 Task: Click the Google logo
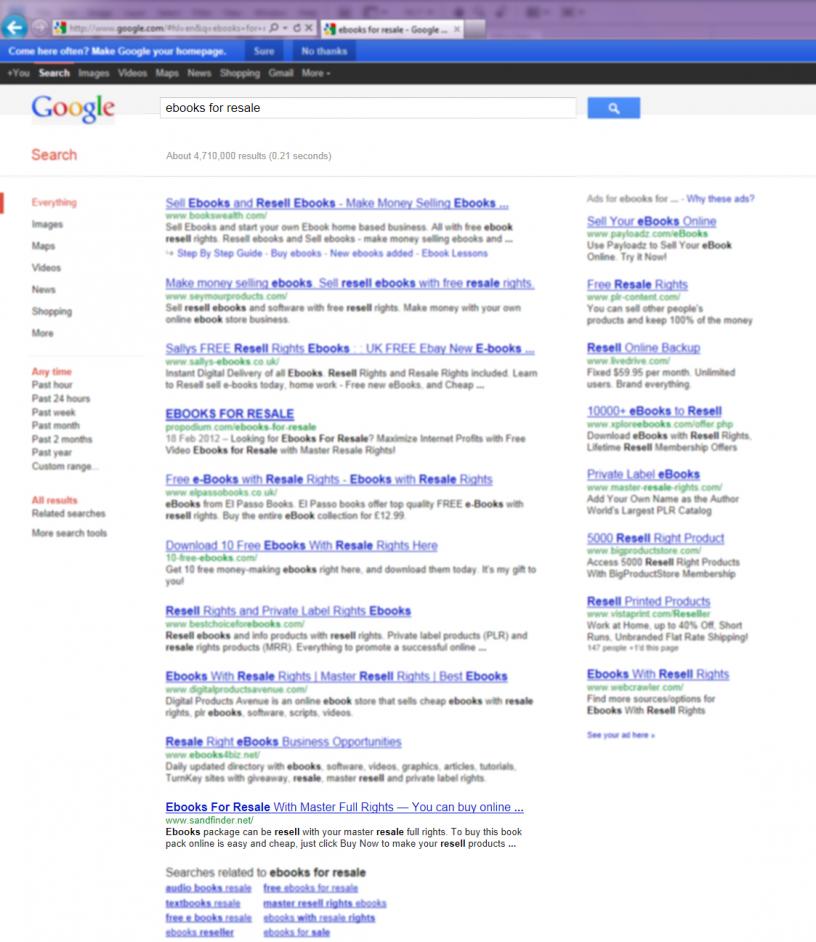click(x=73, y=109)
